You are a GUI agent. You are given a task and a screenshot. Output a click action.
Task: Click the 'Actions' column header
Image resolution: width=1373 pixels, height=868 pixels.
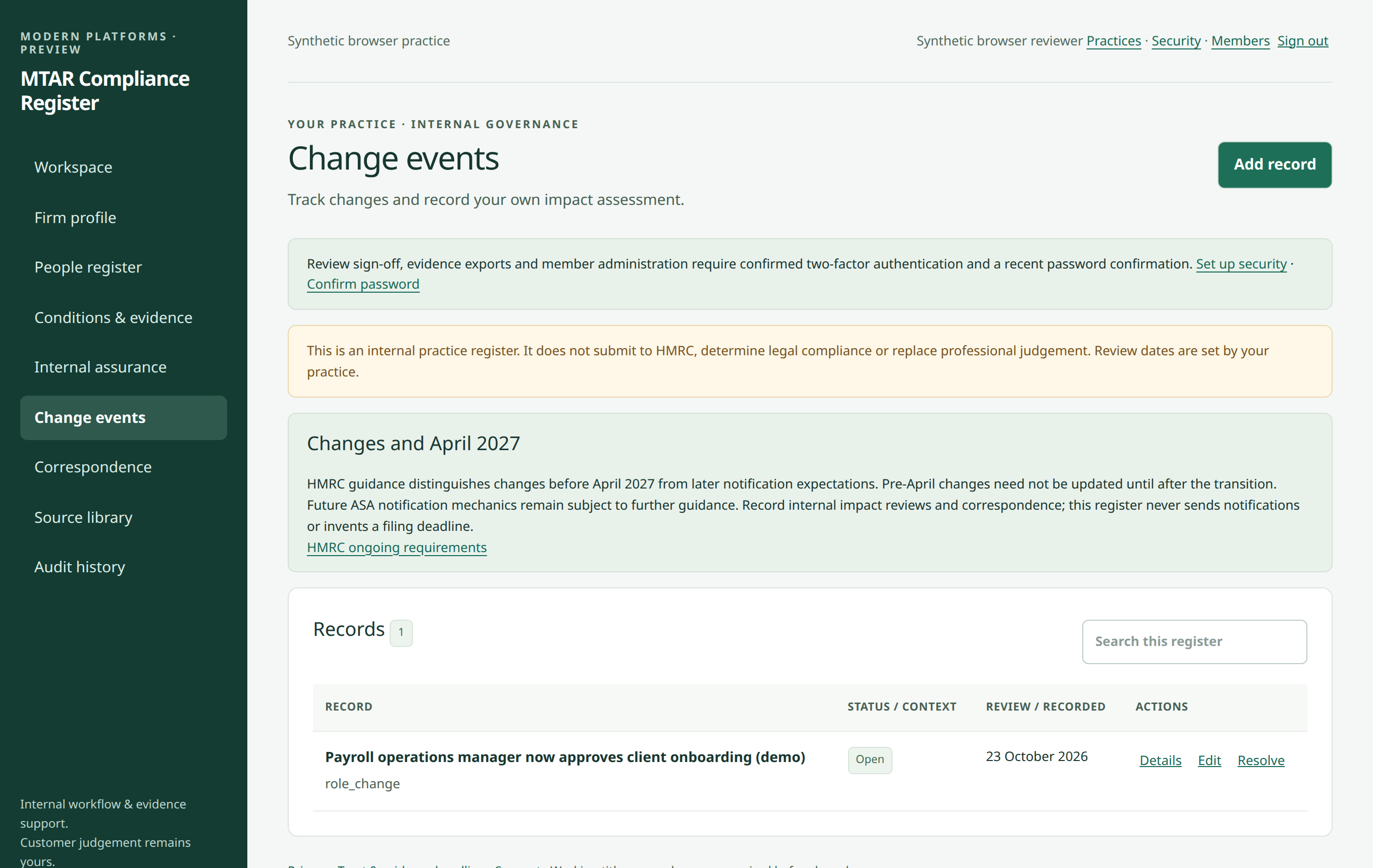[x=1161, y=707]
